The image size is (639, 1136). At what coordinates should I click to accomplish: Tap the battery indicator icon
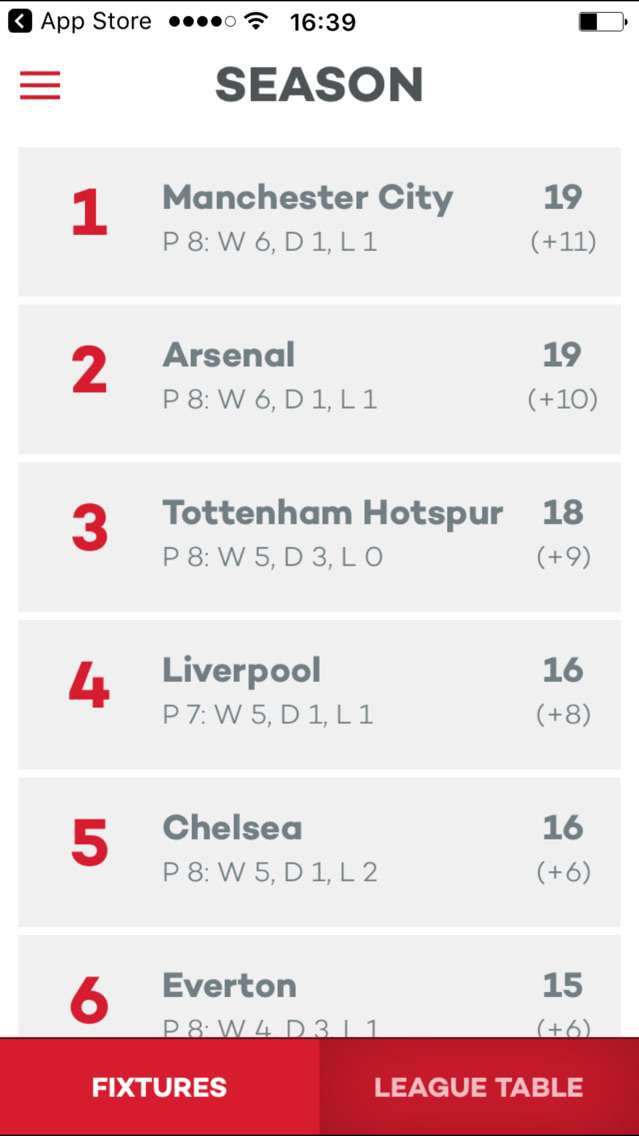(x=603, y=22)
